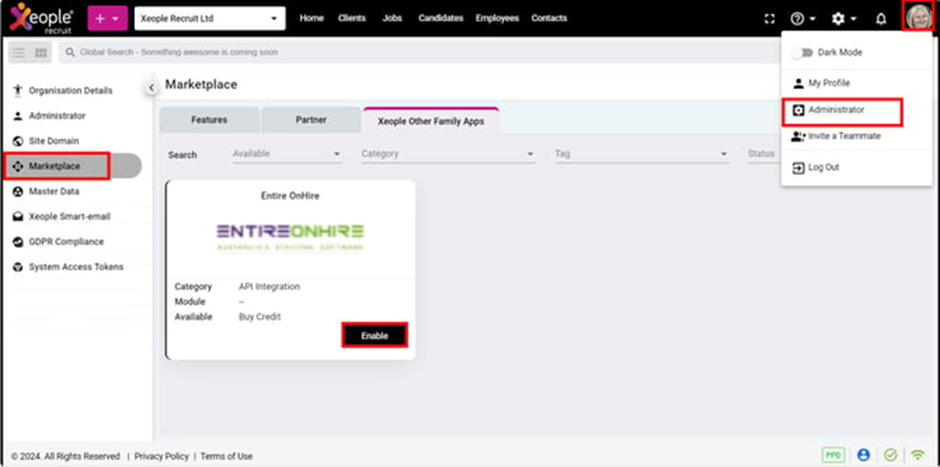
Task: Open the Contacts menu
Action: 549,19
